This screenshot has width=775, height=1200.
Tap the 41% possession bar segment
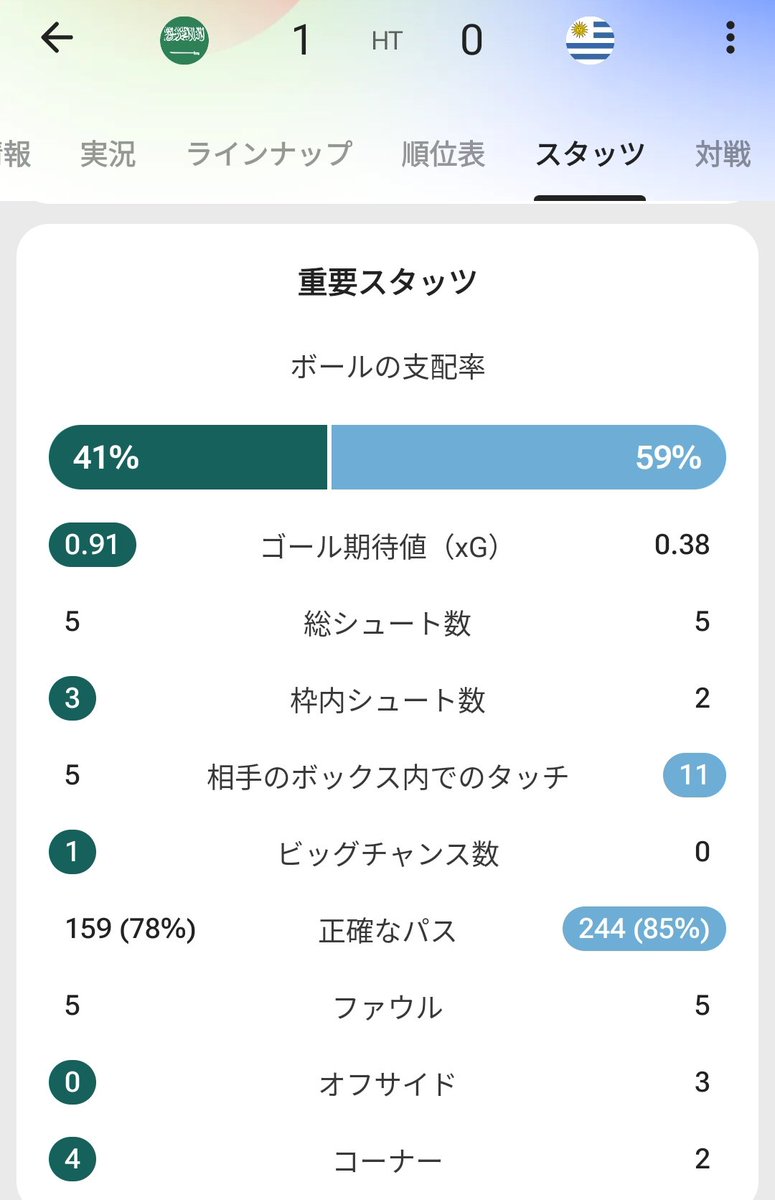click(x=188, y=457)
